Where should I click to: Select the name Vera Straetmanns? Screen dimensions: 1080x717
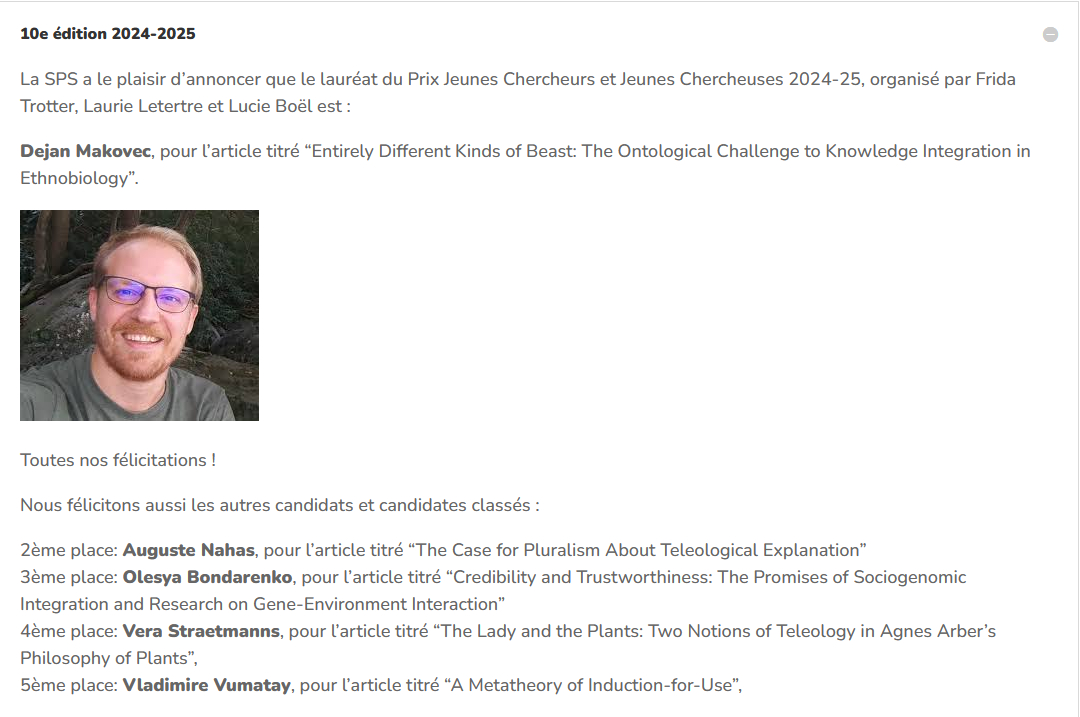tap(201, 631)
